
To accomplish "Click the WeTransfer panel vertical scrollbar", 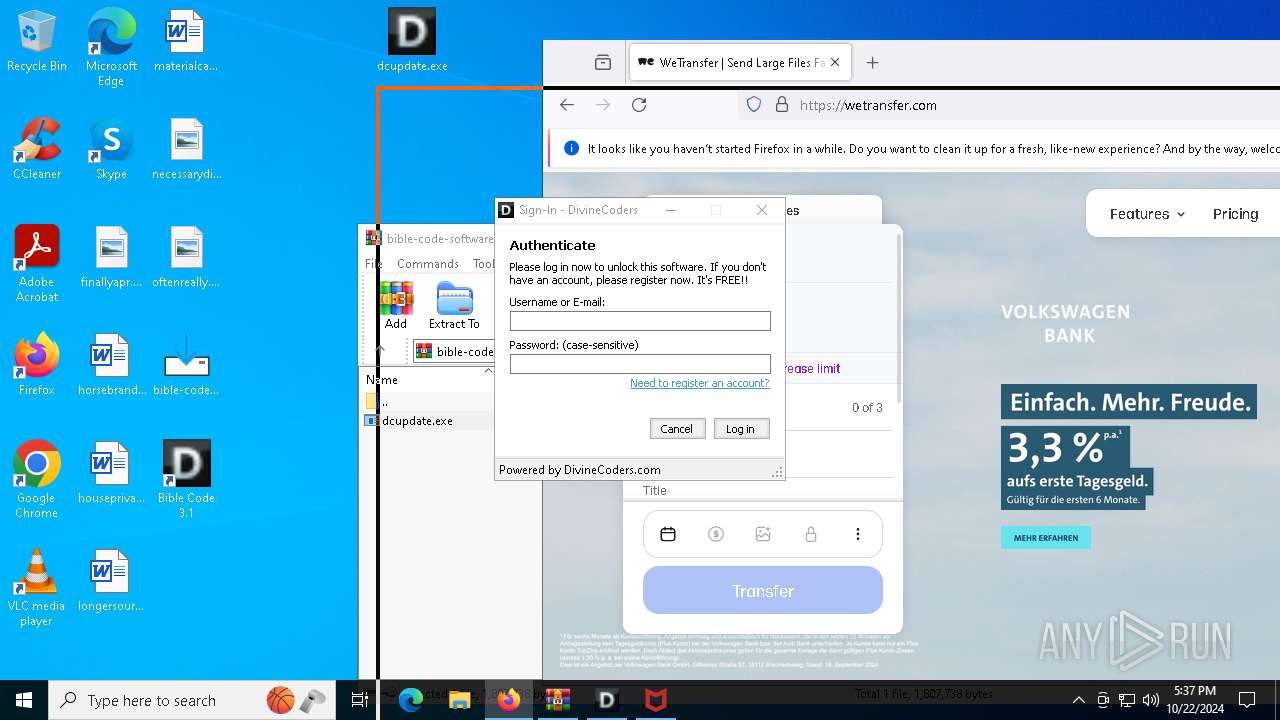I will tap(899, 318).
